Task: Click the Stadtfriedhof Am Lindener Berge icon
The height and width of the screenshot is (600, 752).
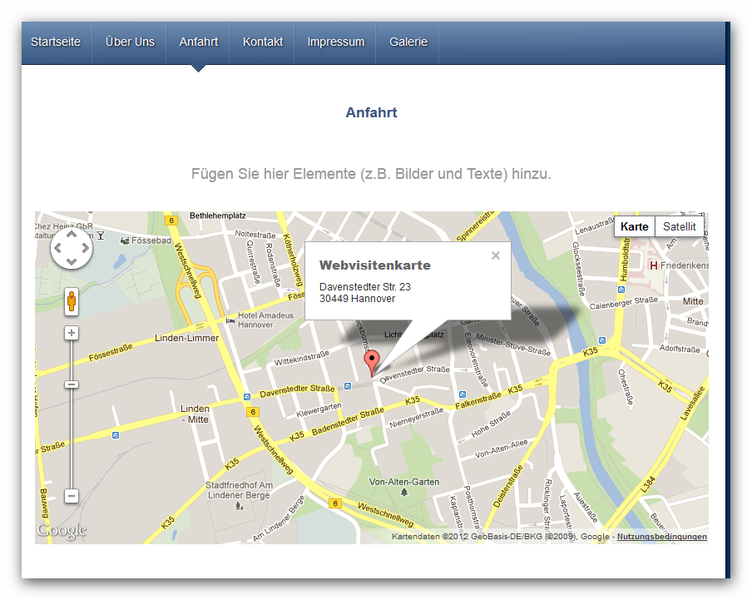Action: 239,505
